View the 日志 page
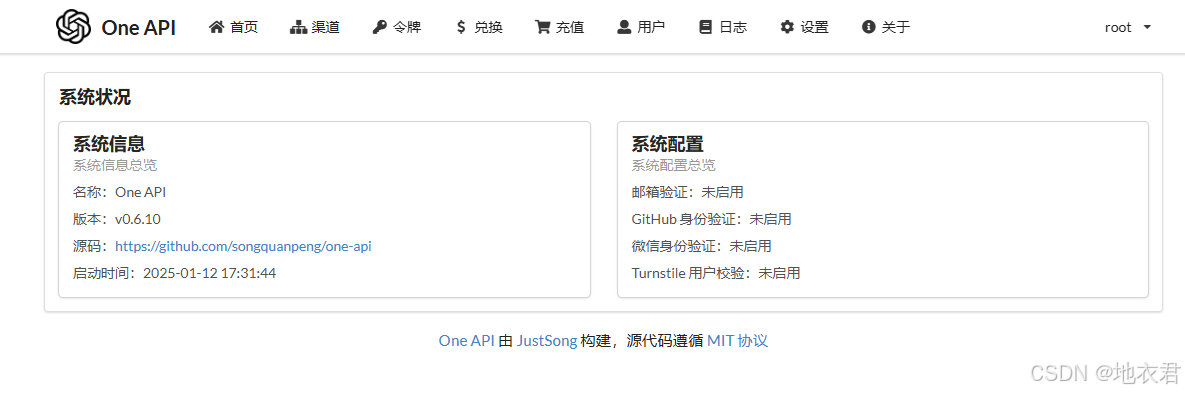 pyautogui.click(x=723, y=27)
